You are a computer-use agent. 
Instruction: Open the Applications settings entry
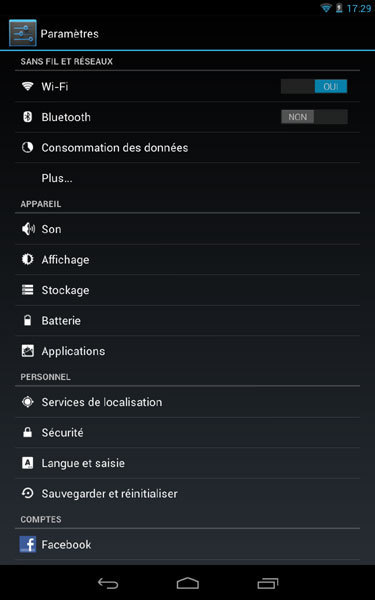point(188,351)
